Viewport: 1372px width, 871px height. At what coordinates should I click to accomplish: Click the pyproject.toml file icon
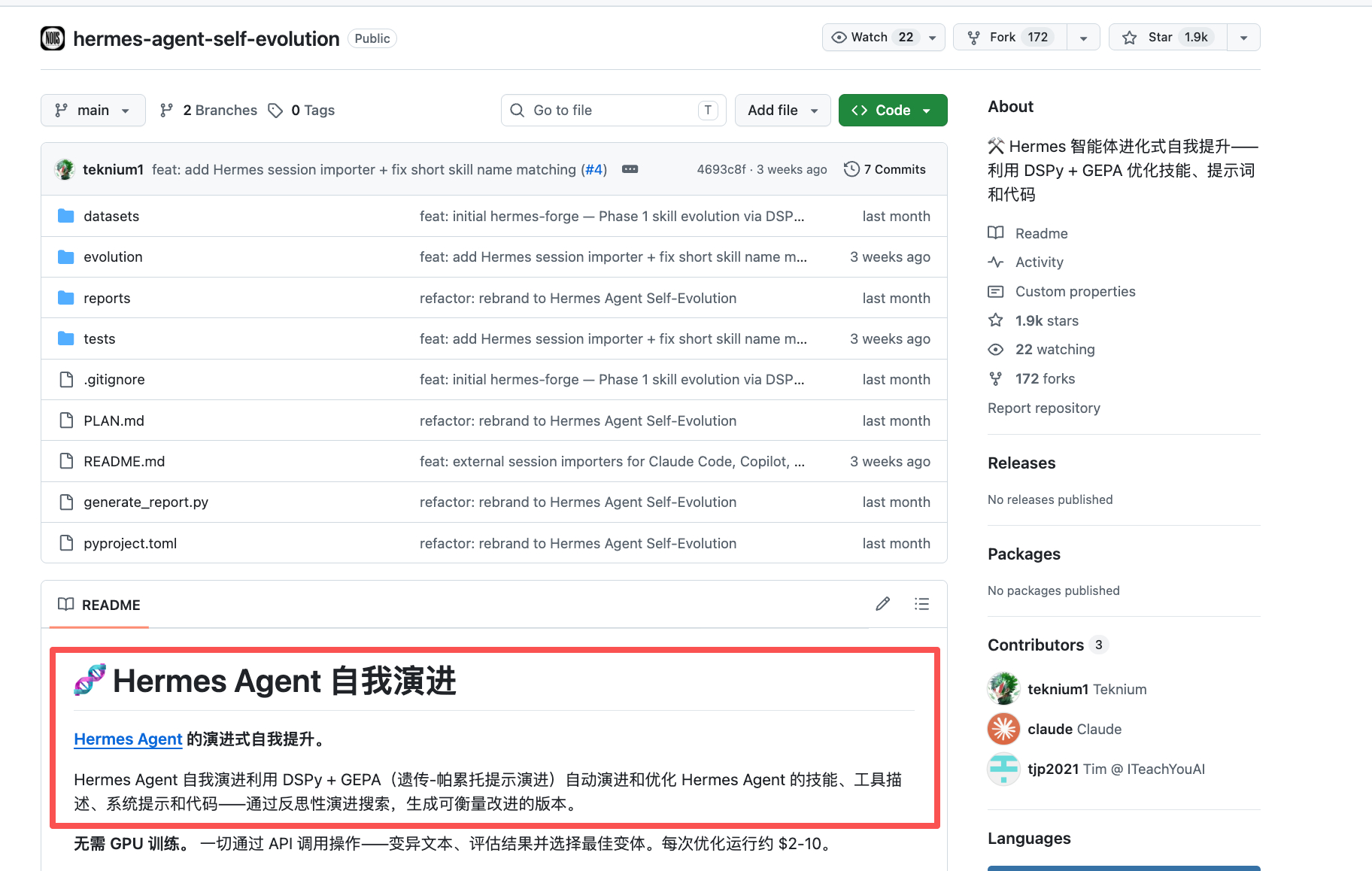coord(66,543)
